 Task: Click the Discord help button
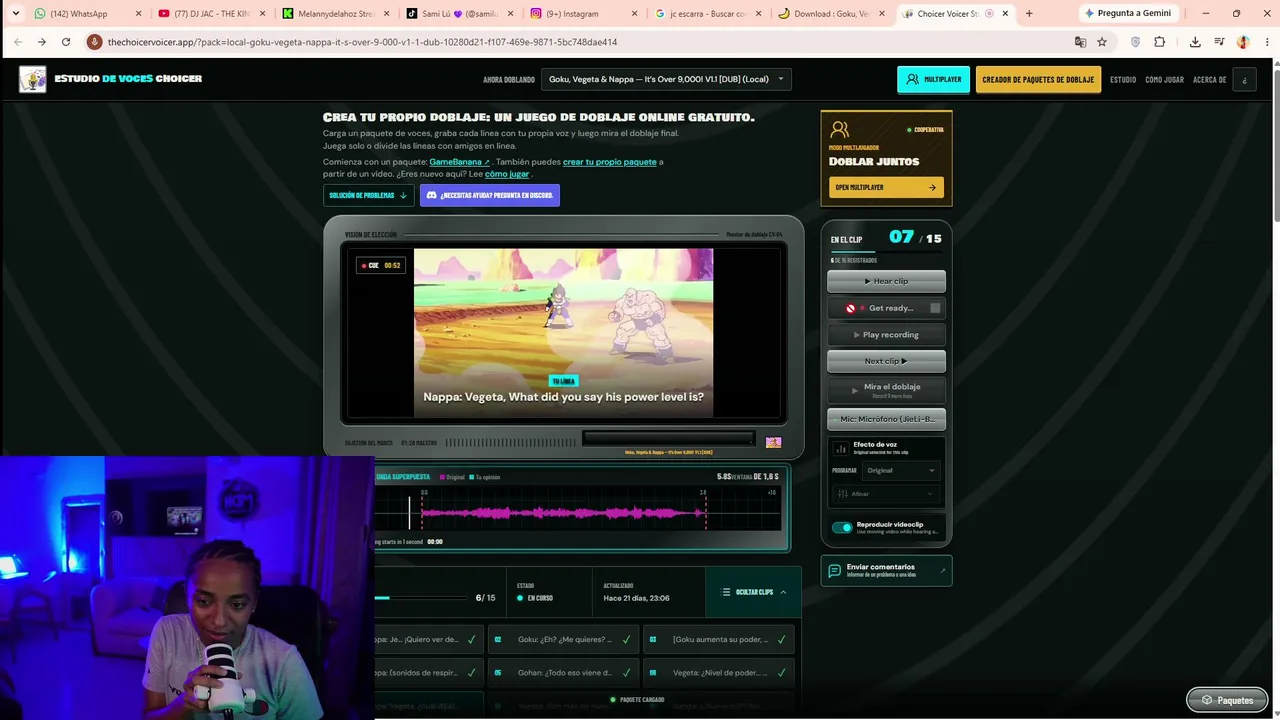point(490,195)
